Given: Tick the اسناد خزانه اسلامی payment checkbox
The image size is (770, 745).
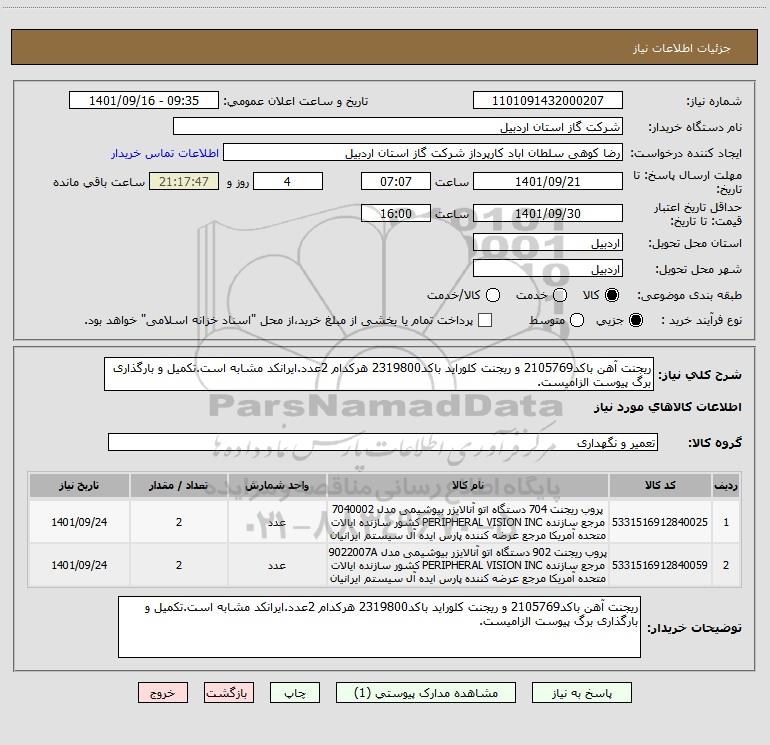Looking at the screenshot, I should 485,320.
